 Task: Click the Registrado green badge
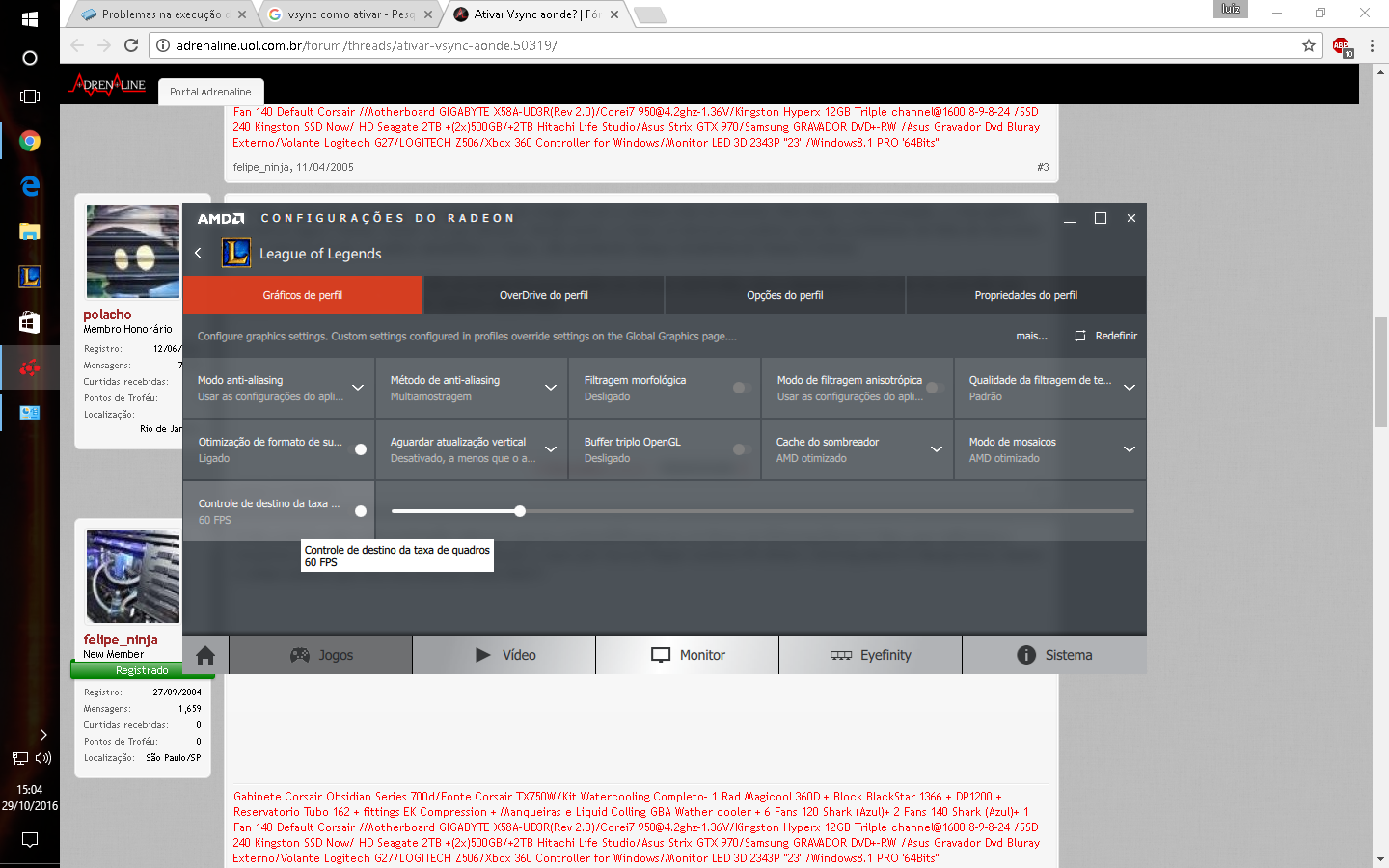tap(142, 670)
